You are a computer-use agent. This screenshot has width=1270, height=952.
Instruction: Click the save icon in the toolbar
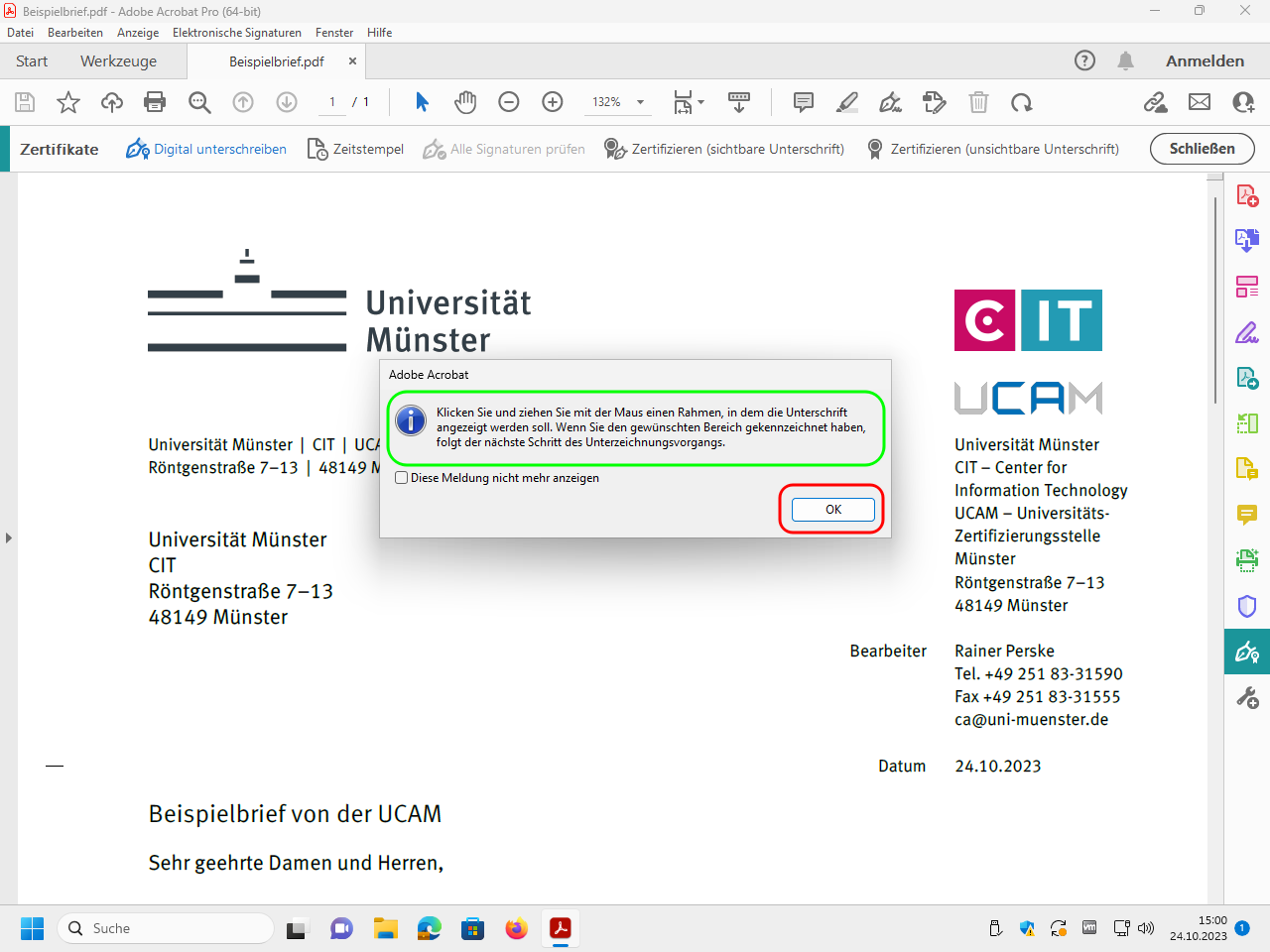tap(26, 102)
